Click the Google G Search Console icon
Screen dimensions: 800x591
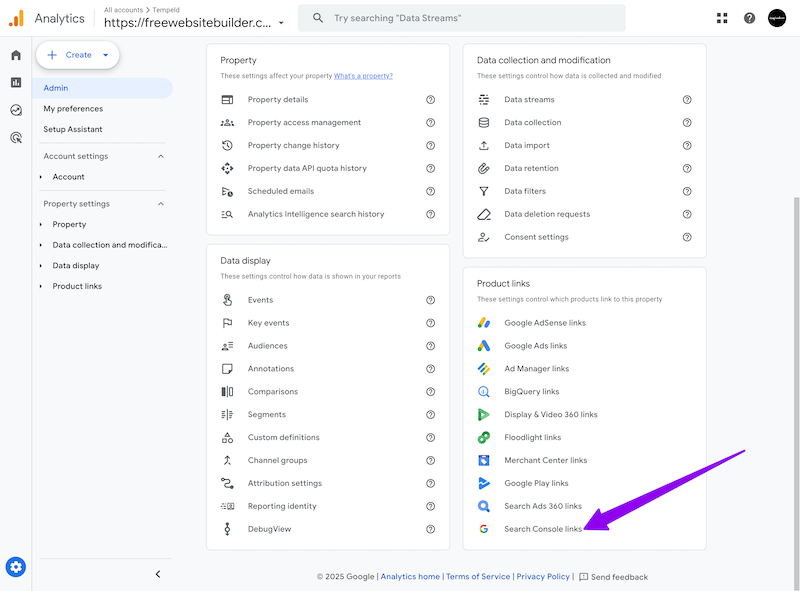coord(484,529)
